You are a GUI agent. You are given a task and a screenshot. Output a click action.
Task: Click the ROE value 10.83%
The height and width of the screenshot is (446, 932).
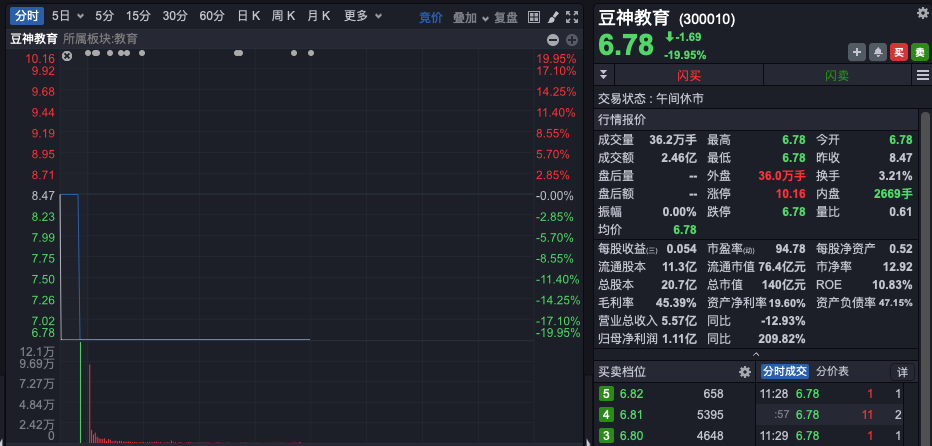coord(892,284)
